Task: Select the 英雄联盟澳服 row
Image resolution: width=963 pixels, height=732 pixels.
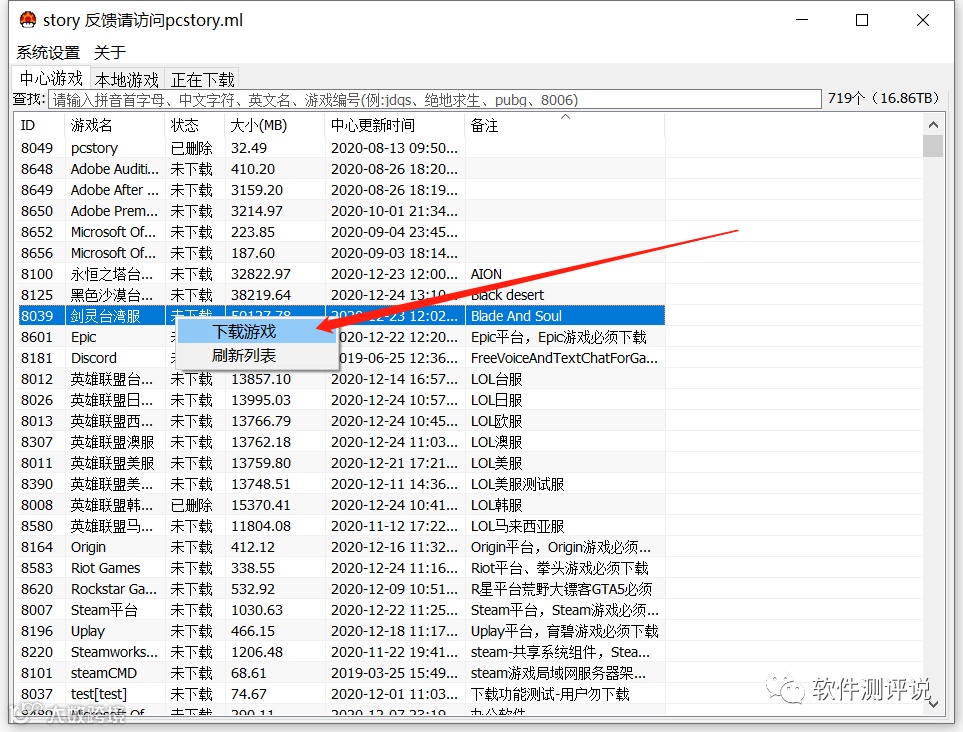Action: pyautogui.click(x=341, y=442)
